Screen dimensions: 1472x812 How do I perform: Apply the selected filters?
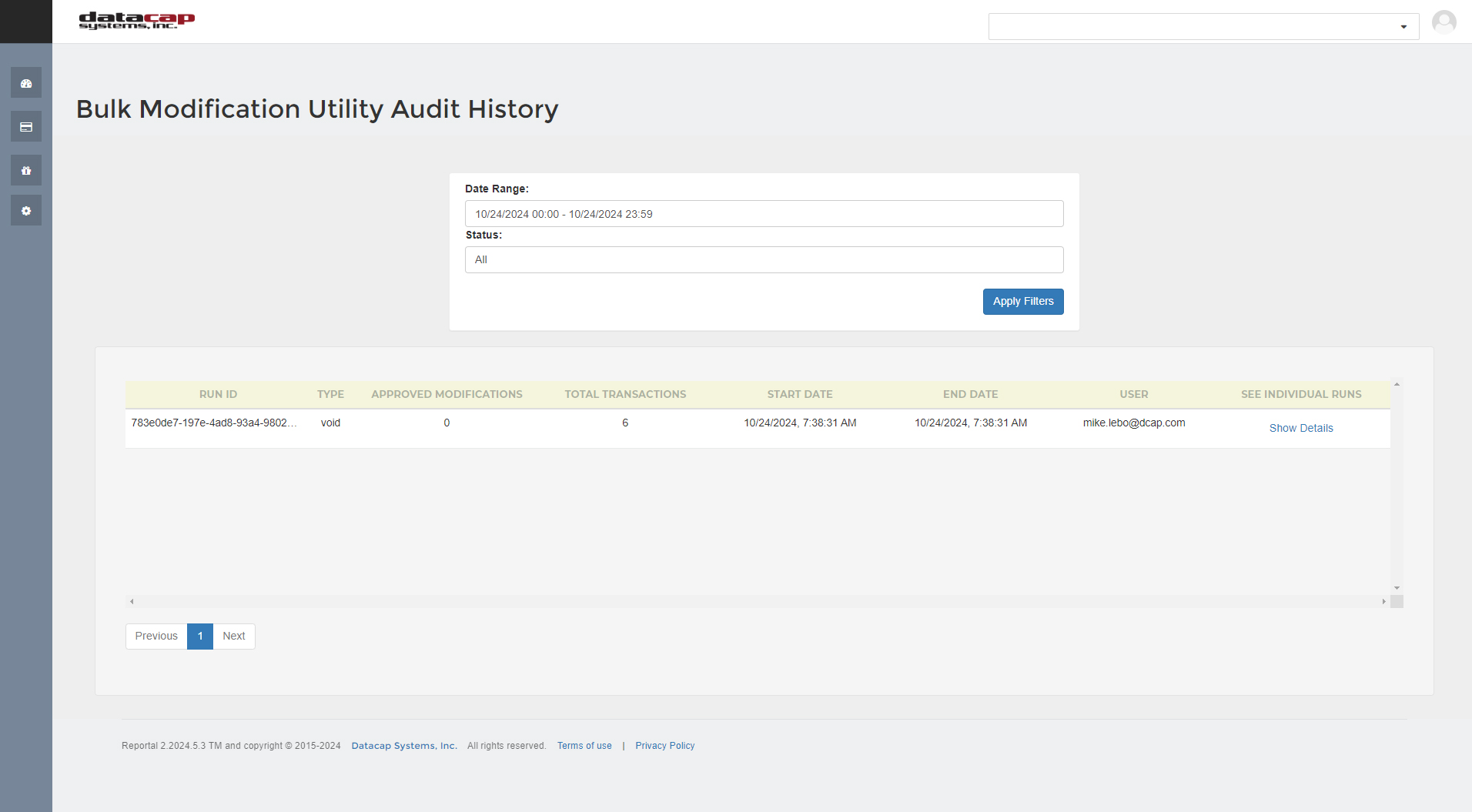click(1022, 302)
